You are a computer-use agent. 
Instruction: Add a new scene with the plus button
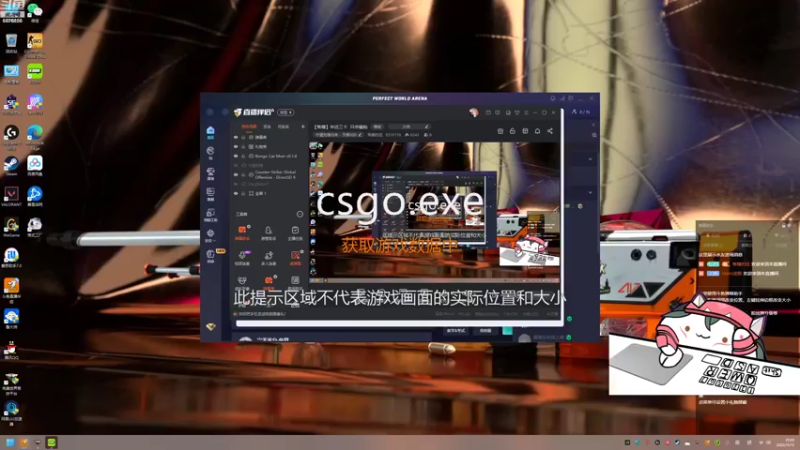(x=303, y=127)
